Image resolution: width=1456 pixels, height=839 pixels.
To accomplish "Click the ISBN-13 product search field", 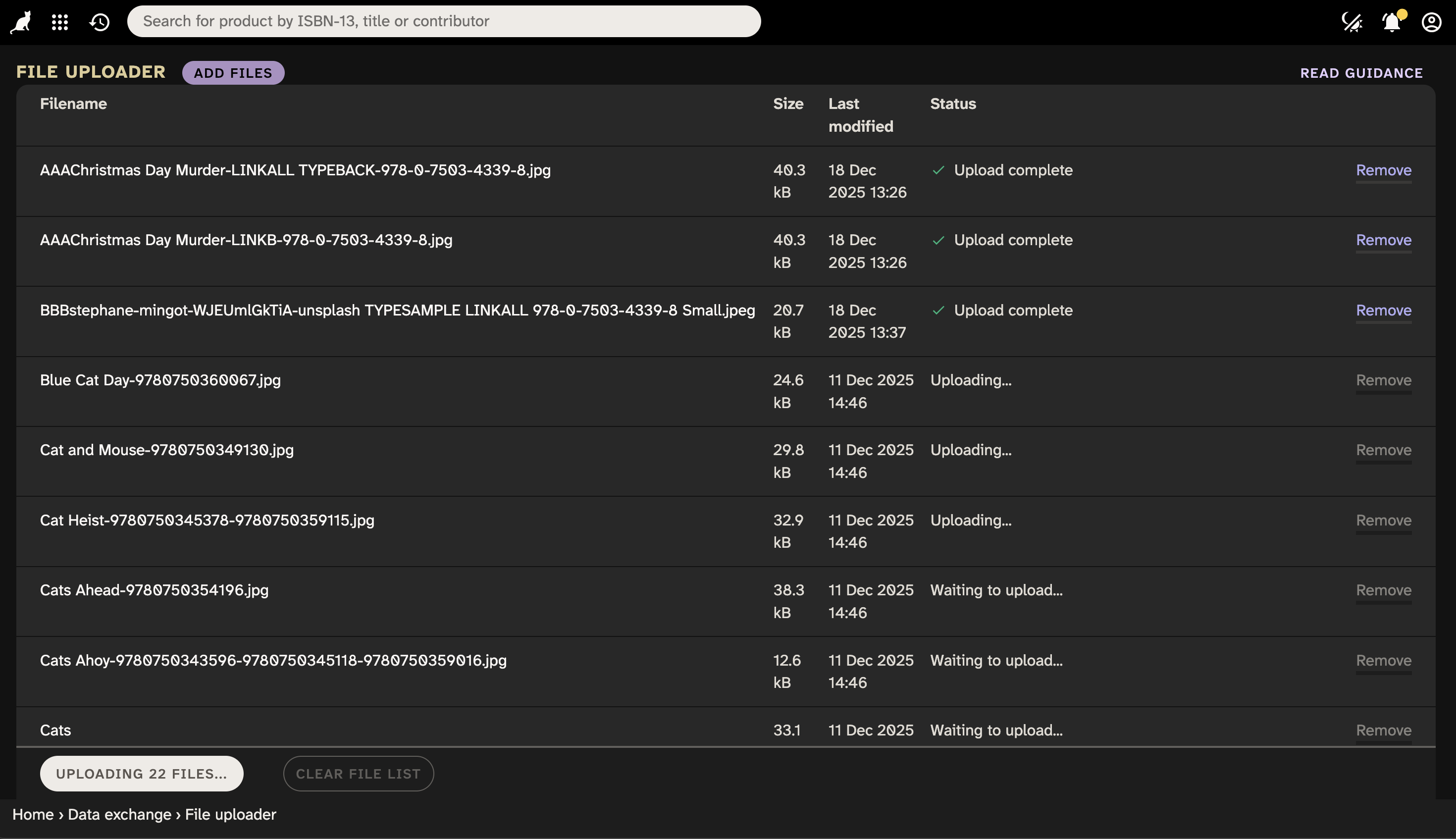I will pos(444,21).
